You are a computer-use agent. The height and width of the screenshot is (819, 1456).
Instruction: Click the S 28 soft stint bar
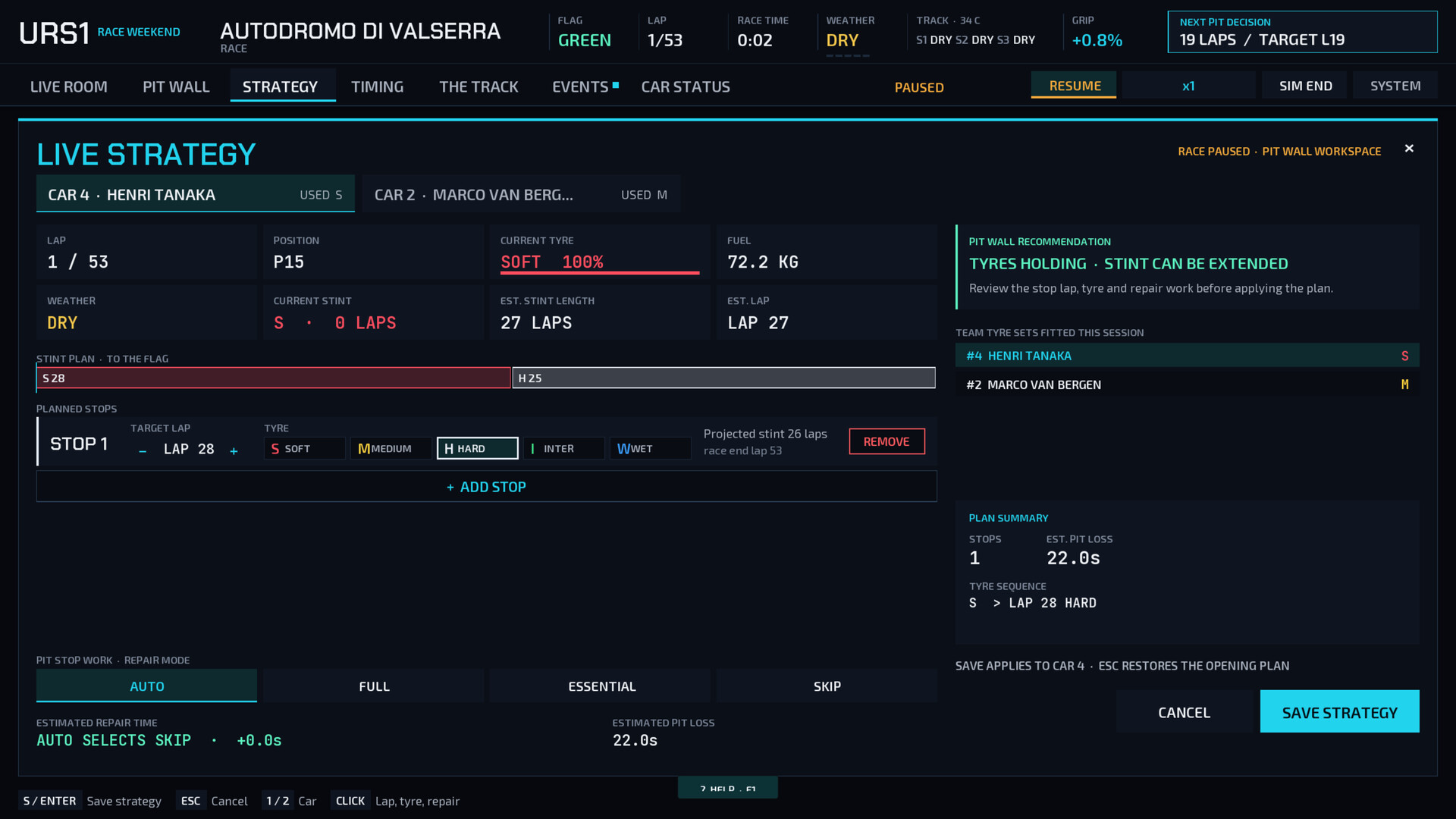pos(274,378)
